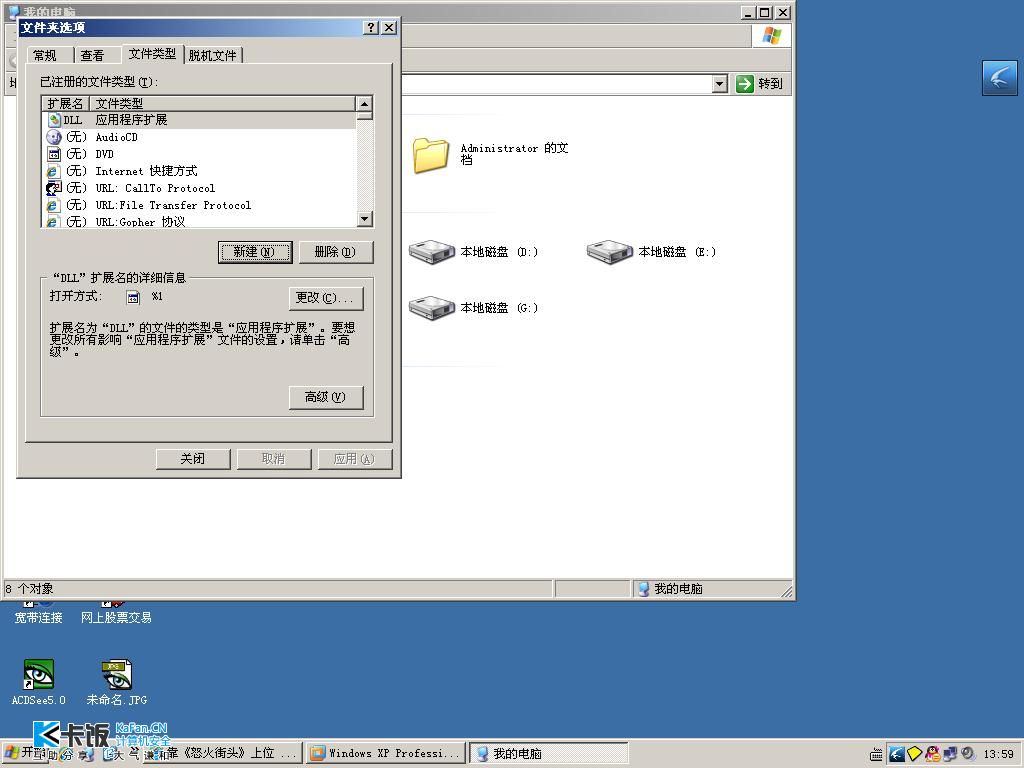1024x768 pixels.
Task: Click the floating Thunder bird icon on the desktop
Action: (1000, 78)
